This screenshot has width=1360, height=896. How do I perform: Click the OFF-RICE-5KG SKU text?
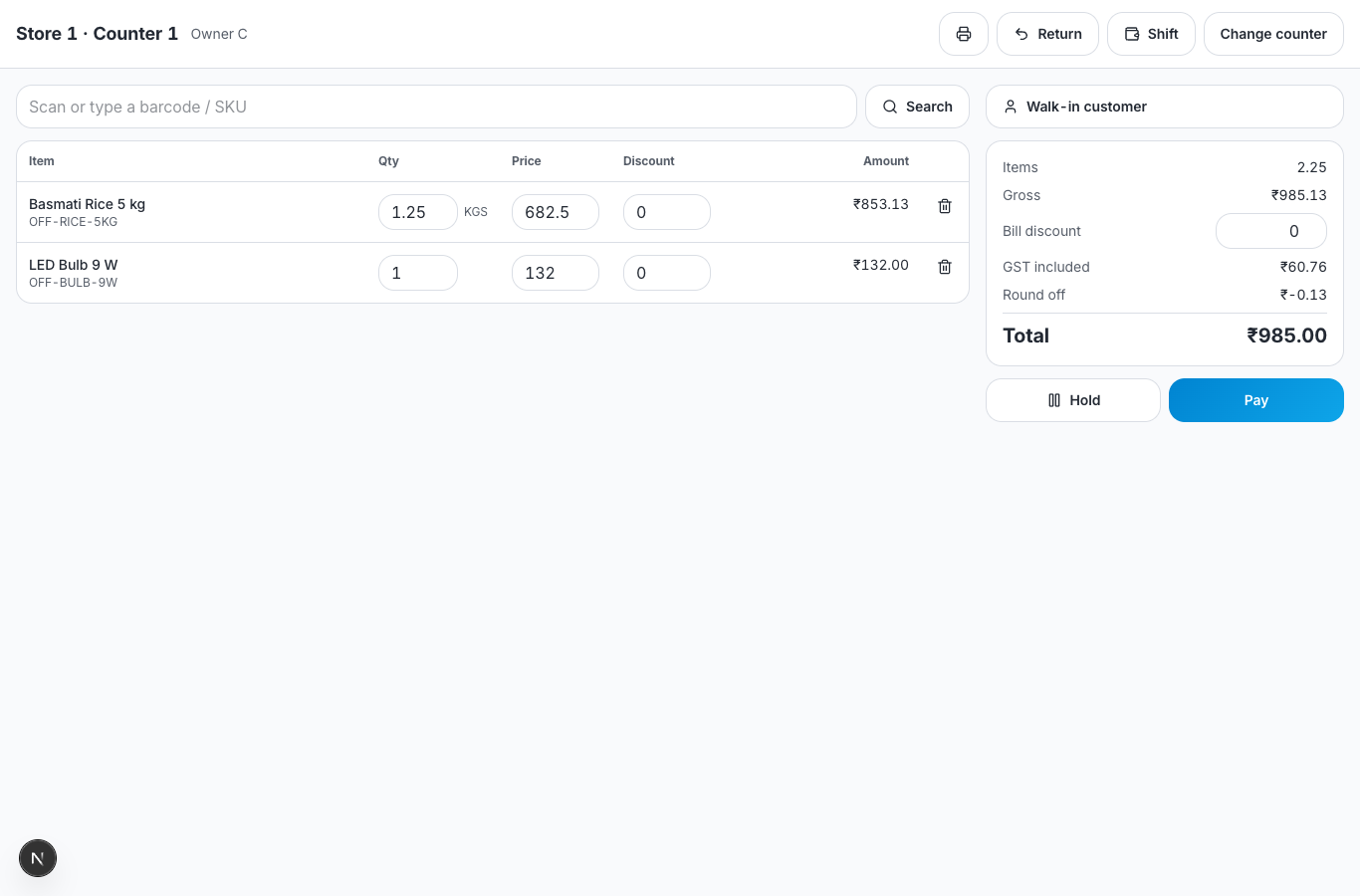coord(73,222)
